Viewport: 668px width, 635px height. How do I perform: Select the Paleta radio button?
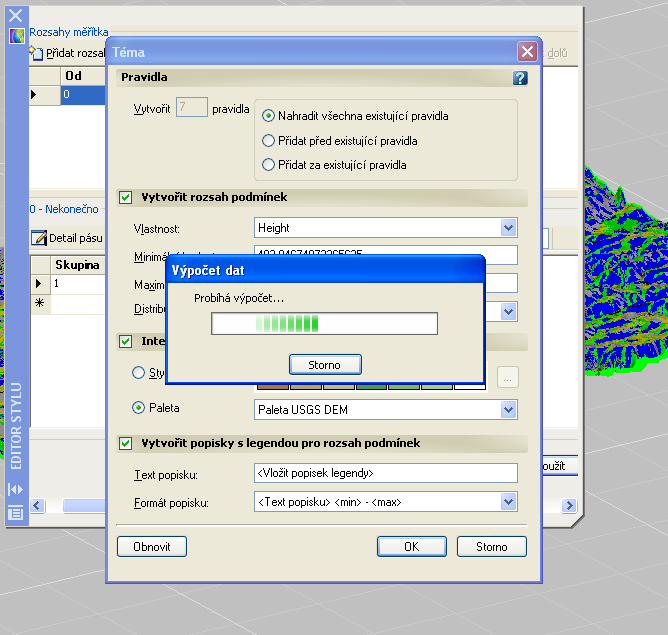[139, 408]
